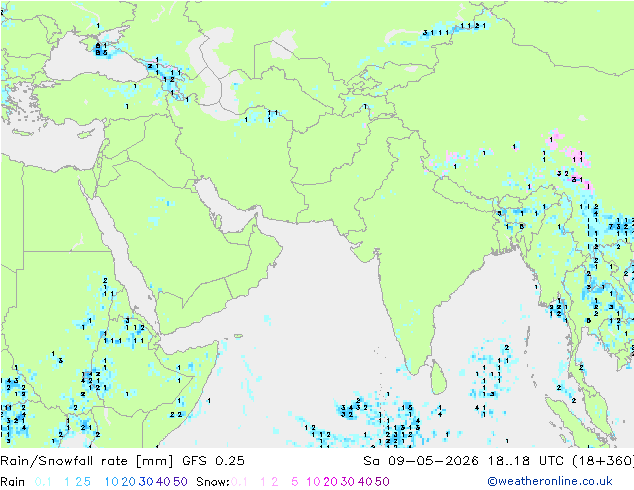634x490 pixels.
Task: Open the ©weatheronline.co.uk link
Action: tap(550, 482)
